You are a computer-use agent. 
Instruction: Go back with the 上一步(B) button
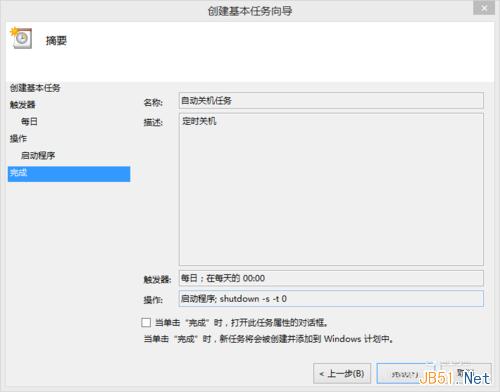click(x=342, y=374)
